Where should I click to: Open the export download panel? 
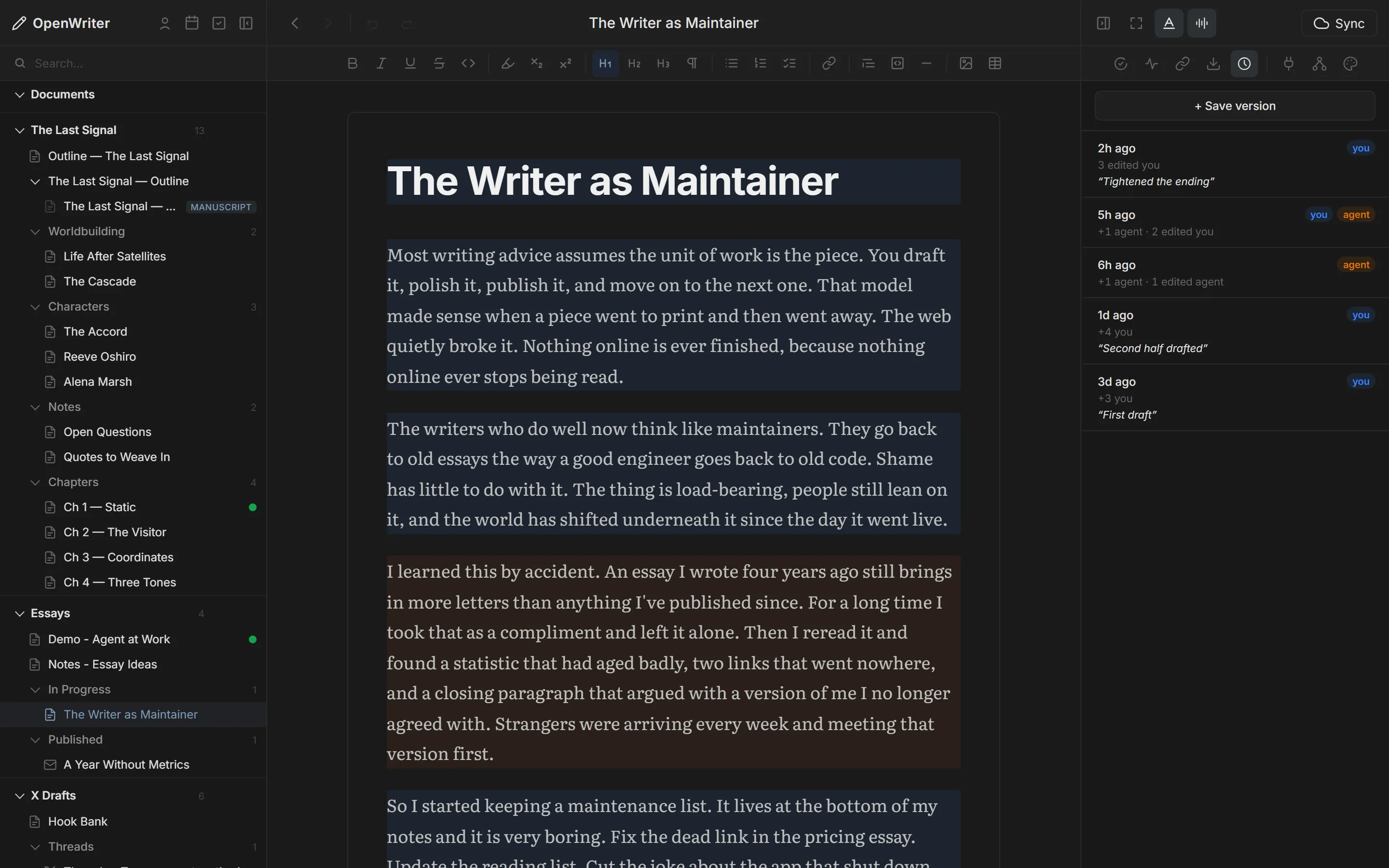pyautogui.click(x=1213, y=63)
